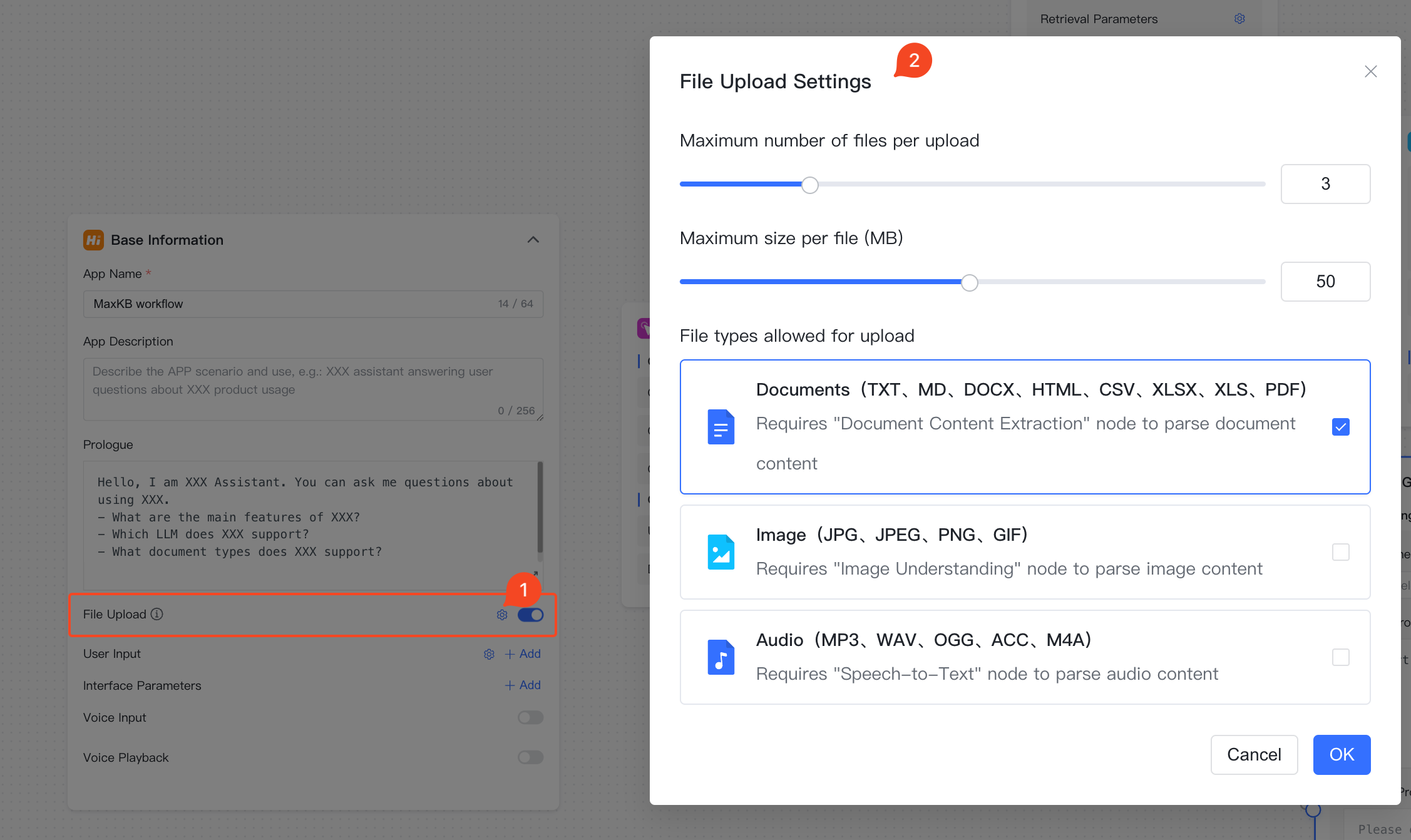Add a User Input field
The height and width of the screenshot is (840, 1411).
coord(523,654)
